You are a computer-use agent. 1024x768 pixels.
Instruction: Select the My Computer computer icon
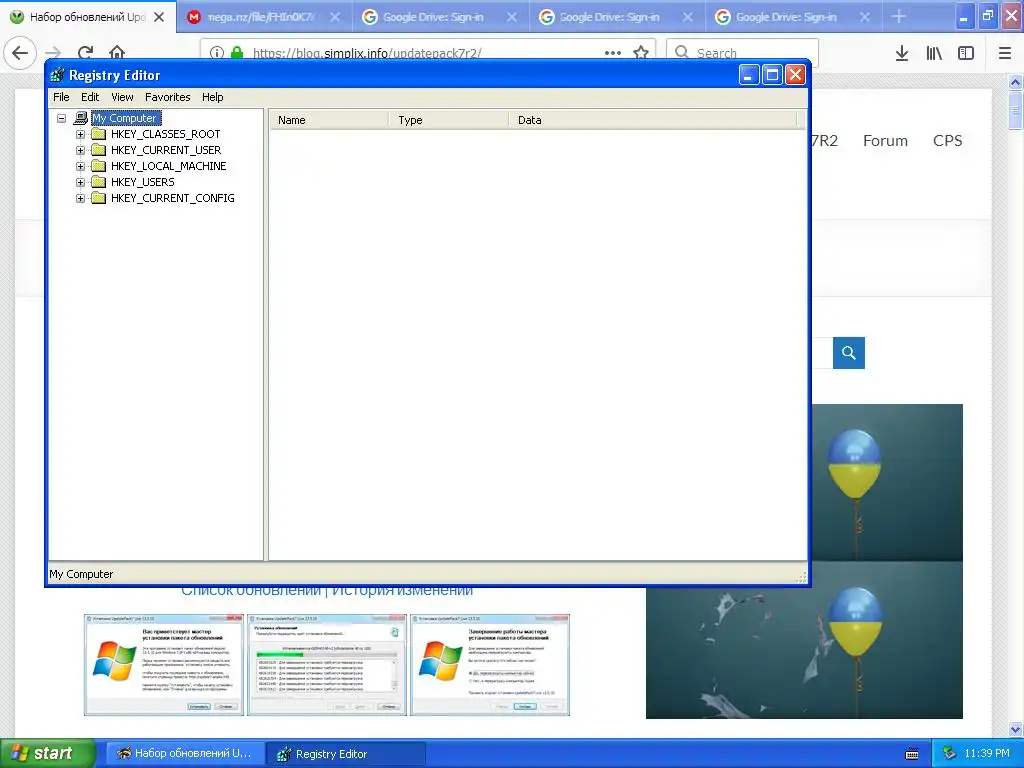pos(81,118)
